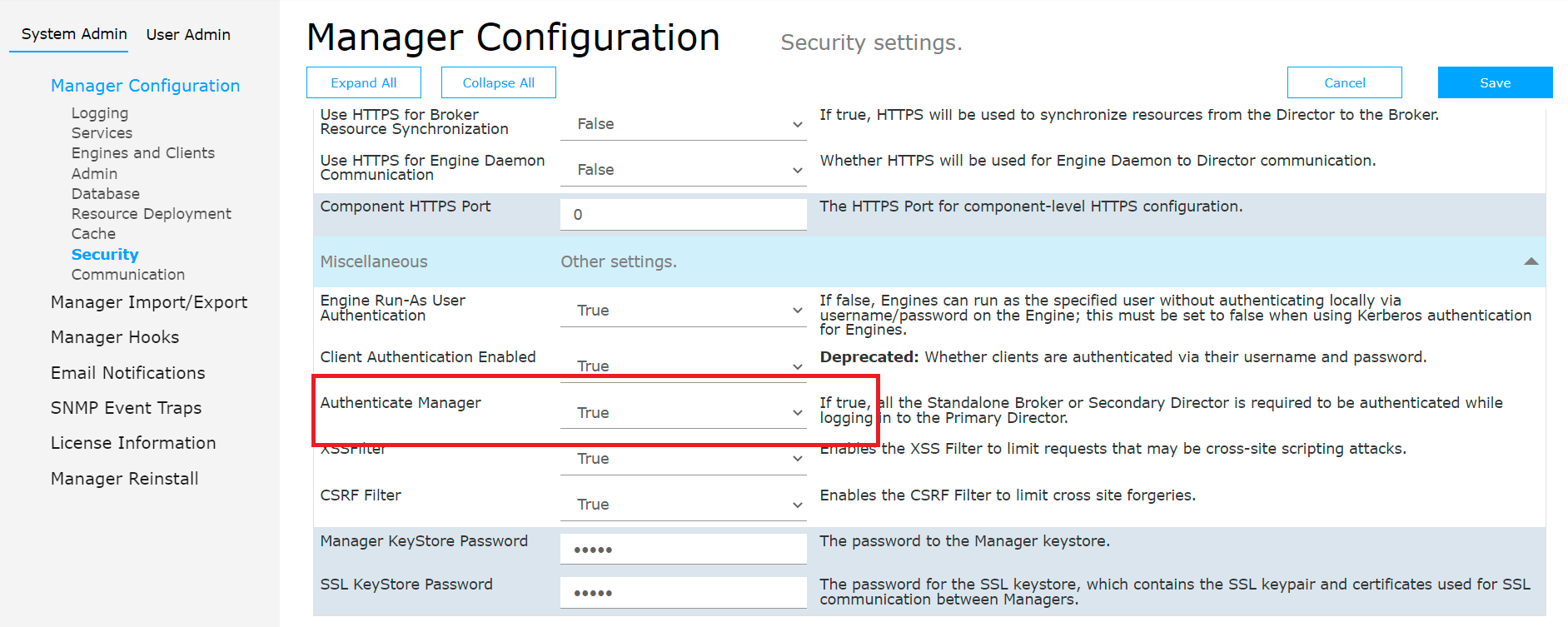
Task: Click the Save button
Action: [x=1495, y=83]
